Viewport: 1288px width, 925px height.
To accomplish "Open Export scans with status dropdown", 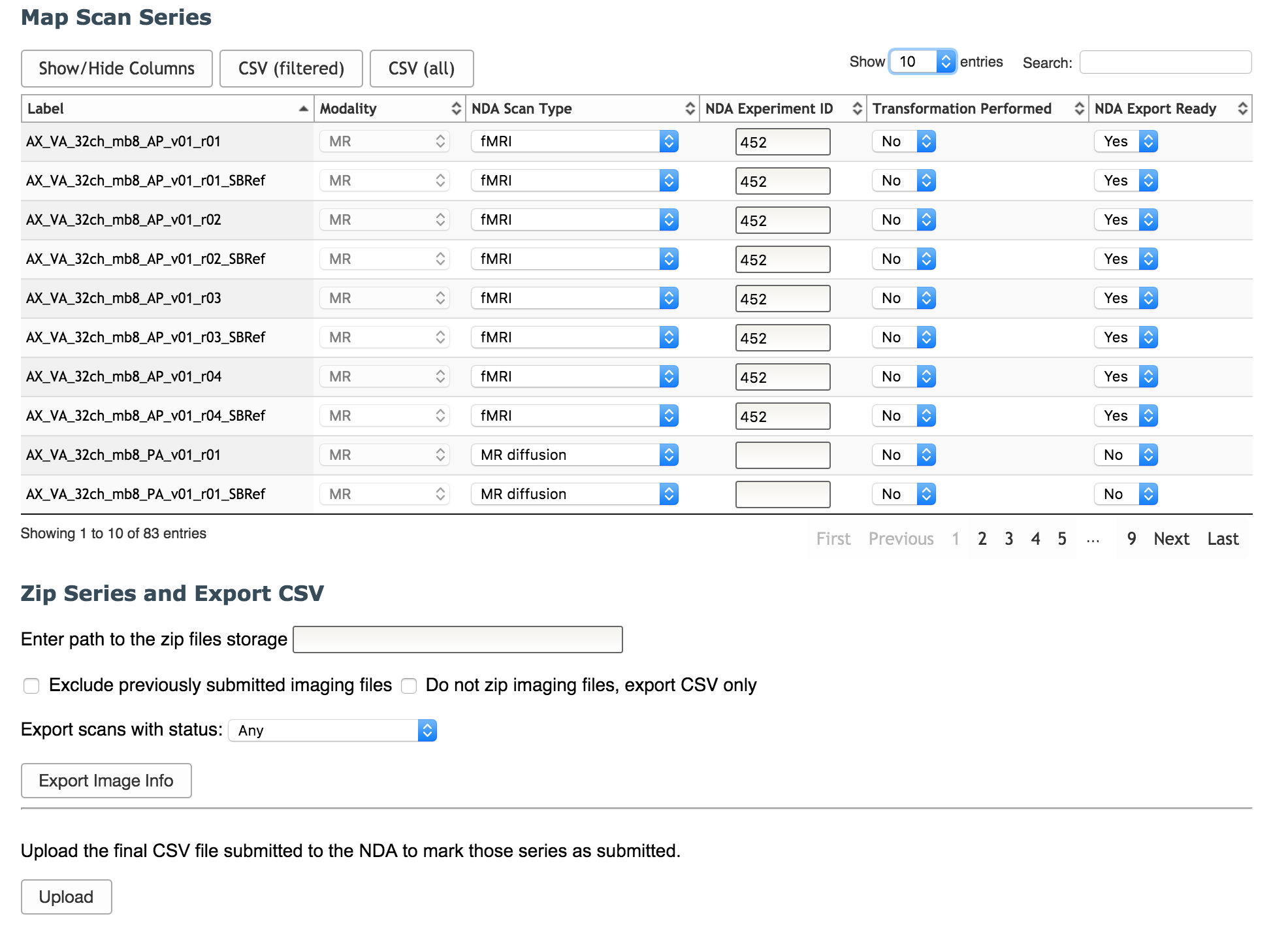I will (x=332, y=730).
